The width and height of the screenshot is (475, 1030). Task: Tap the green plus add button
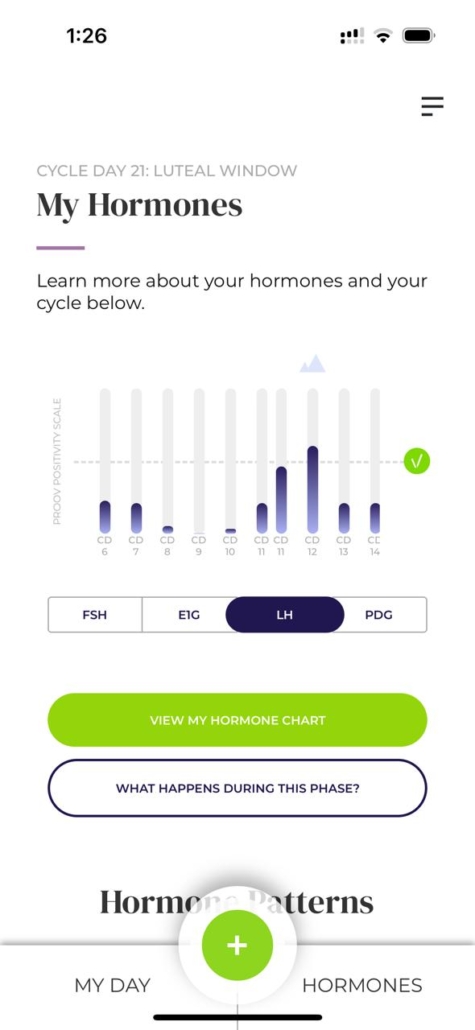point(237,945)
